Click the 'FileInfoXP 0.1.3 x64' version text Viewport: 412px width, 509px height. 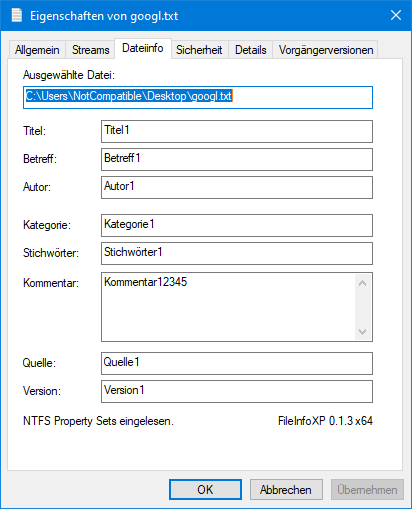point(325,421)
